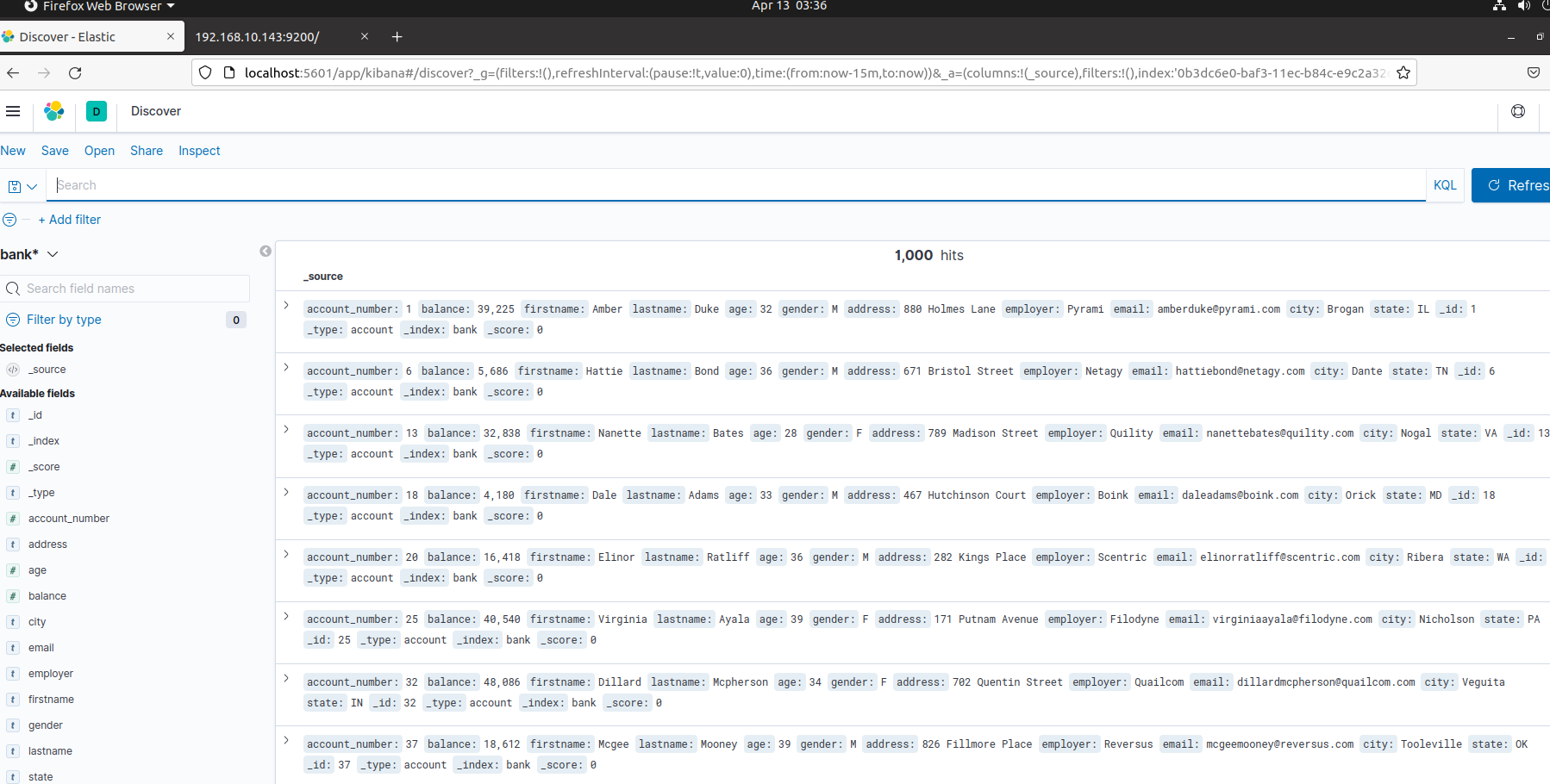Click Share in the Discover menu

pyautogui.click(x=147, y=151)
